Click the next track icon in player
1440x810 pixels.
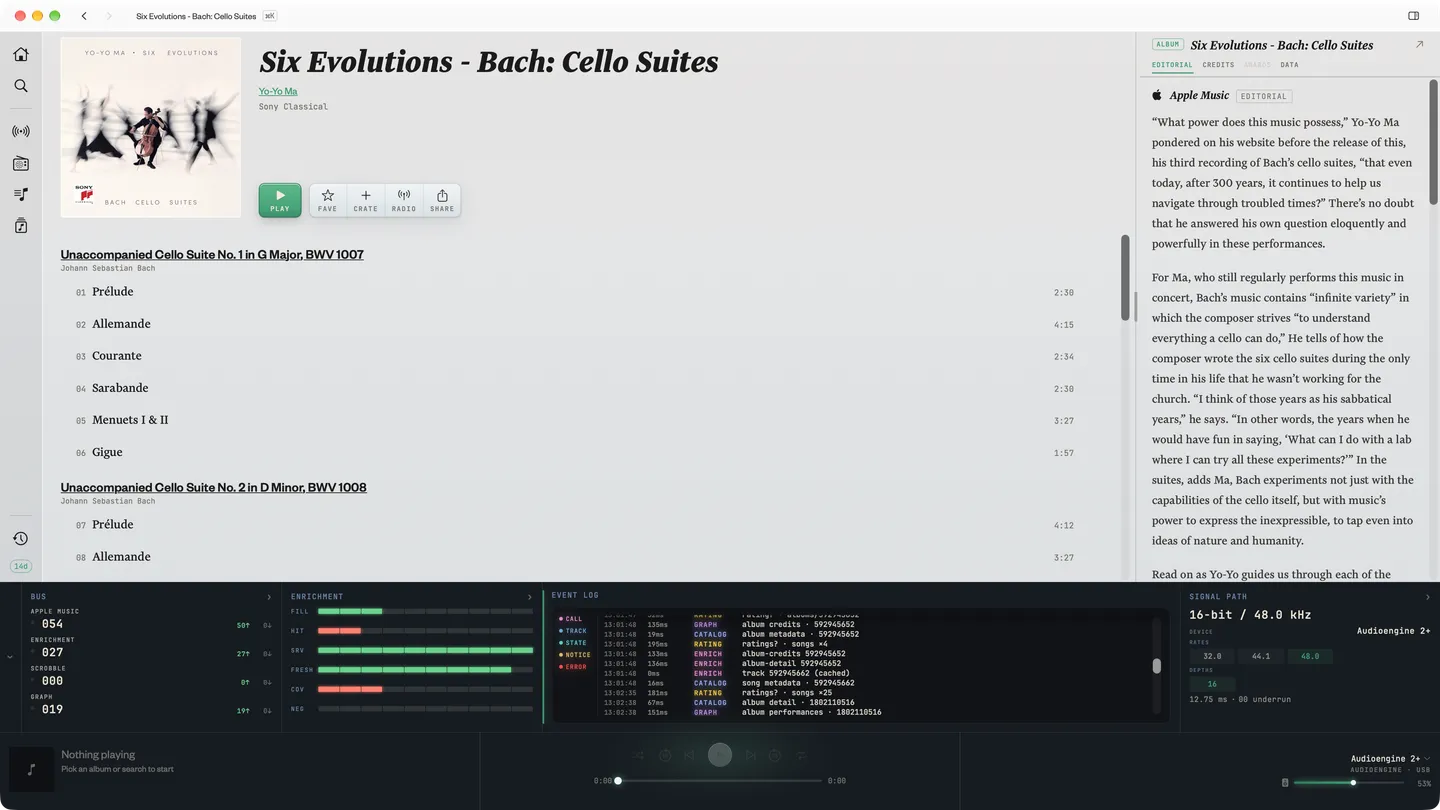pos(750,755)
